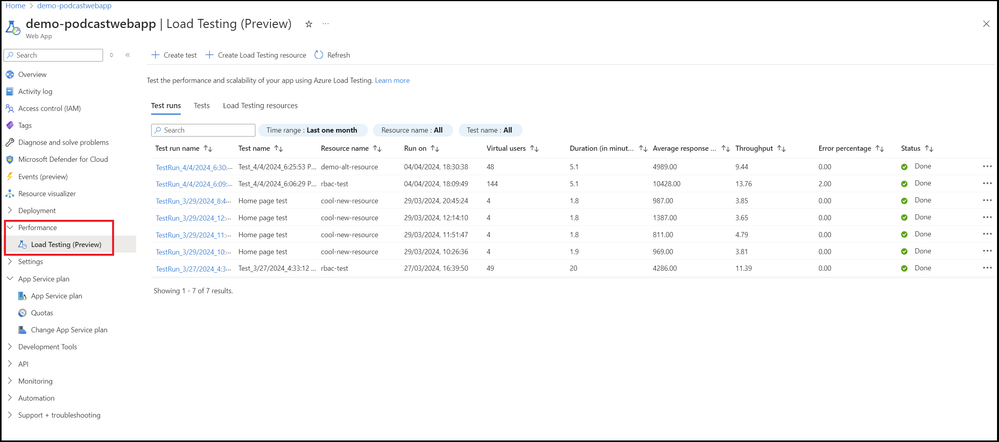Open Overview in the sidebar
Screen dimensions: 999x442
(x=32, y=75)
